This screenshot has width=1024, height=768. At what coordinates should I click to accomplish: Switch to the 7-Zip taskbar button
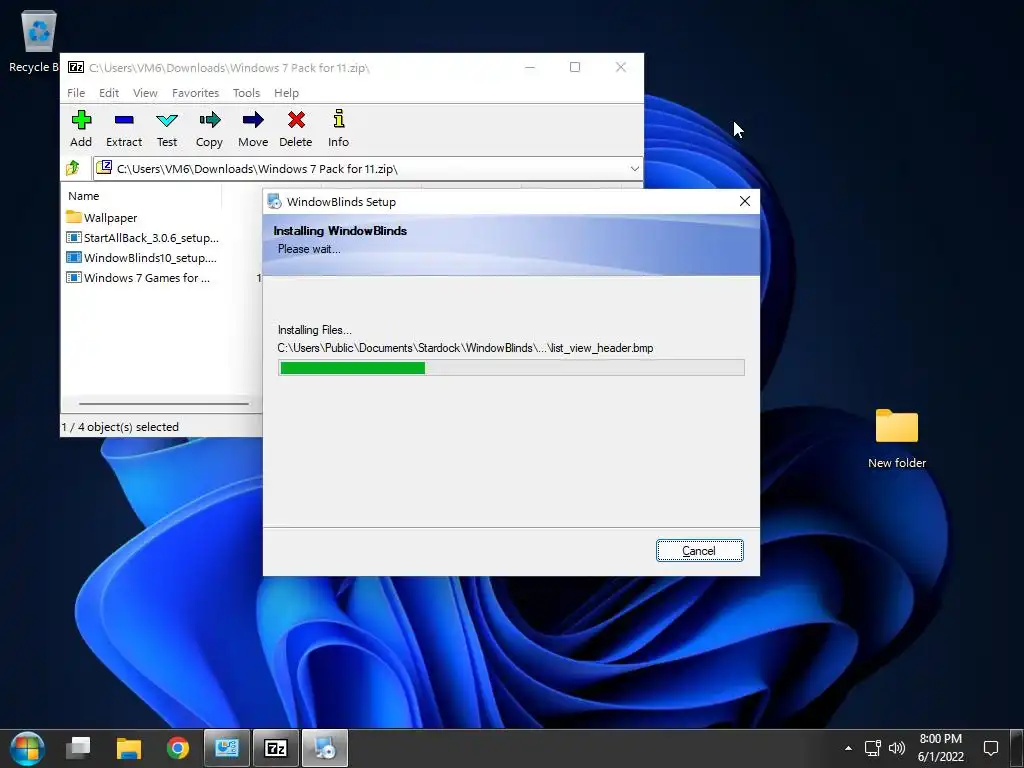(276, 748)
